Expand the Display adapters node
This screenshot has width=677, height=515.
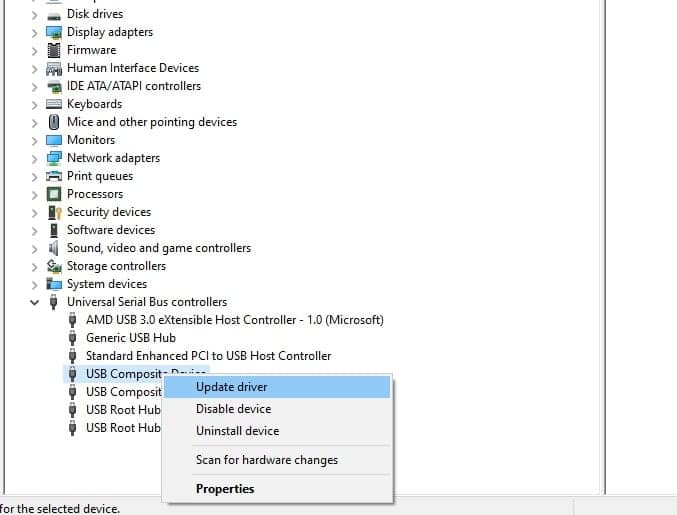coord(35,33)
